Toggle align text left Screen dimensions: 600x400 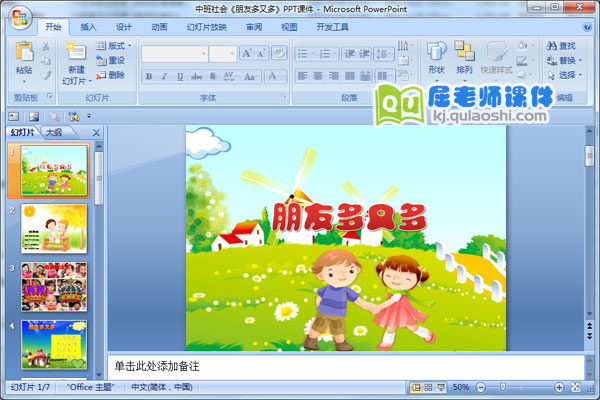[x=302, y=76]
